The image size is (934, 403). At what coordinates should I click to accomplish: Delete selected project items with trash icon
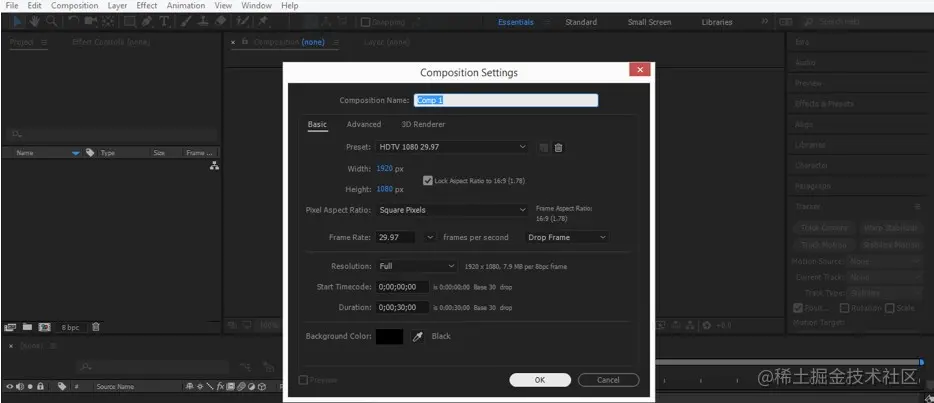96,327
